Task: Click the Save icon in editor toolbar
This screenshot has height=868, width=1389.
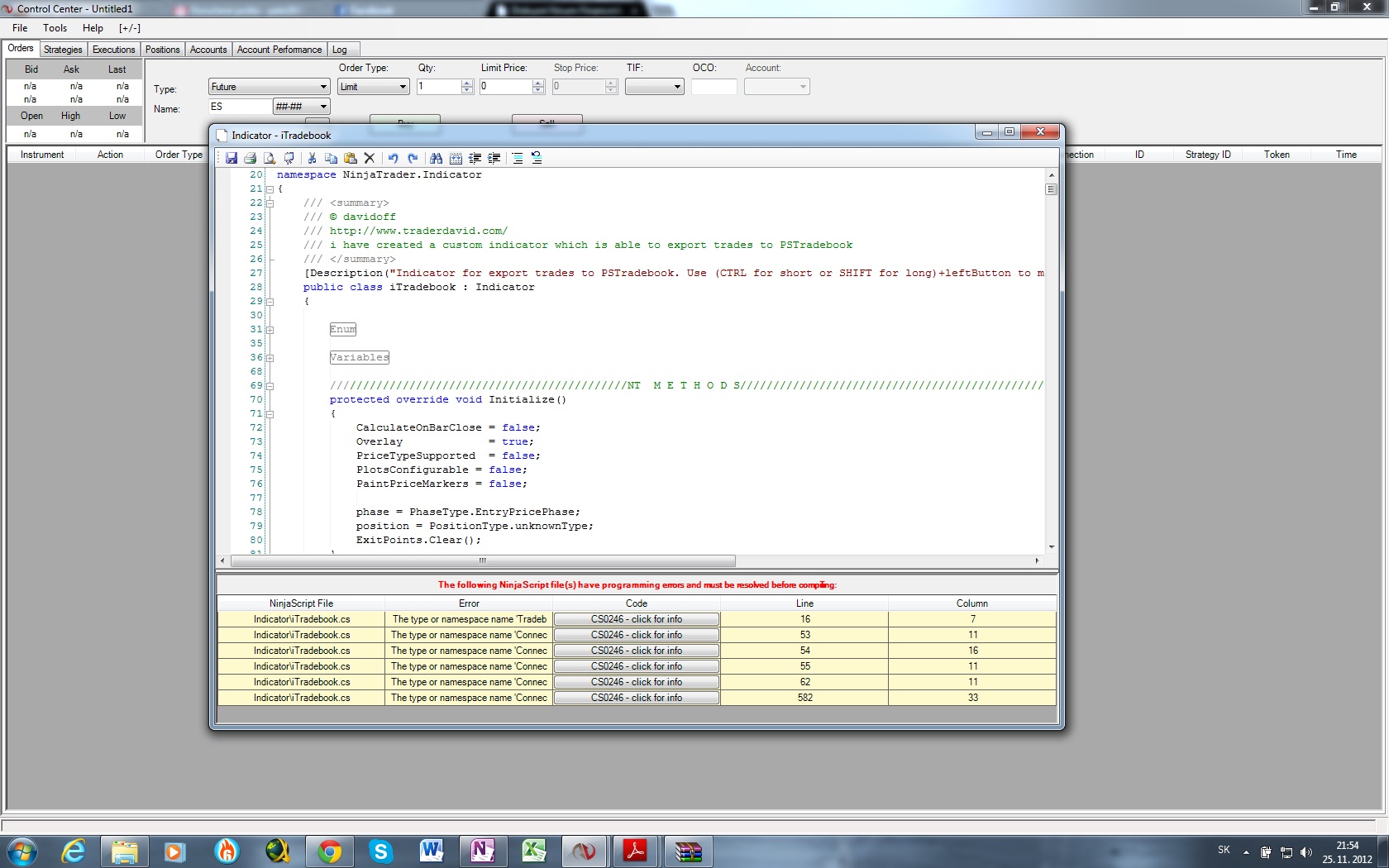Action: (x=231, y=158)
